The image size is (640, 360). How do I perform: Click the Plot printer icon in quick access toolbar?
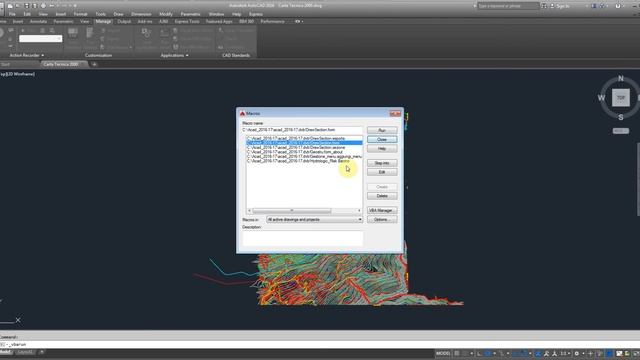tap(43, 6)
